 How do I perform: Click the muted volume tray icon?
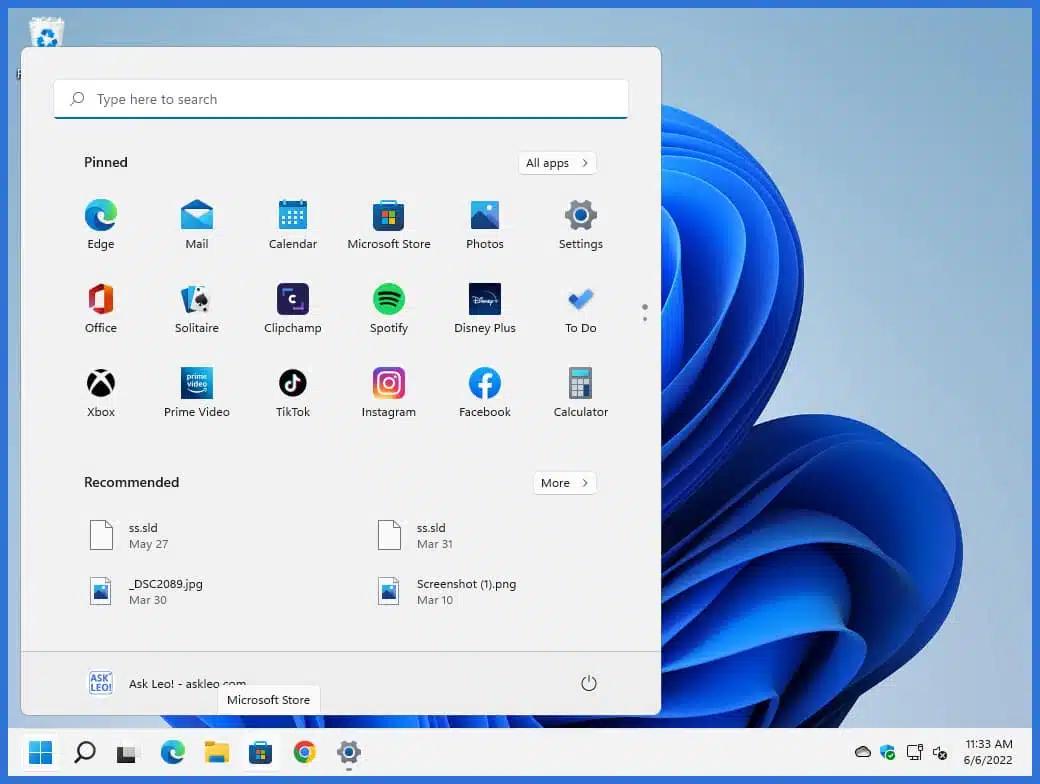click(x=940, y=752)
